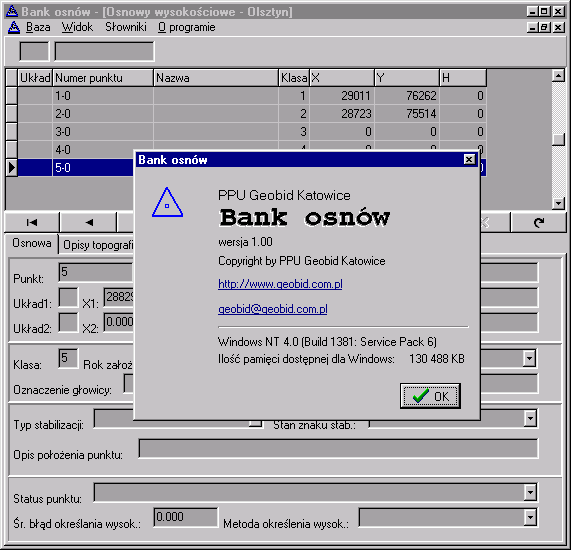
Task: Expand the Stan znaku stab. dropdown
Action: tap(530, 418)
